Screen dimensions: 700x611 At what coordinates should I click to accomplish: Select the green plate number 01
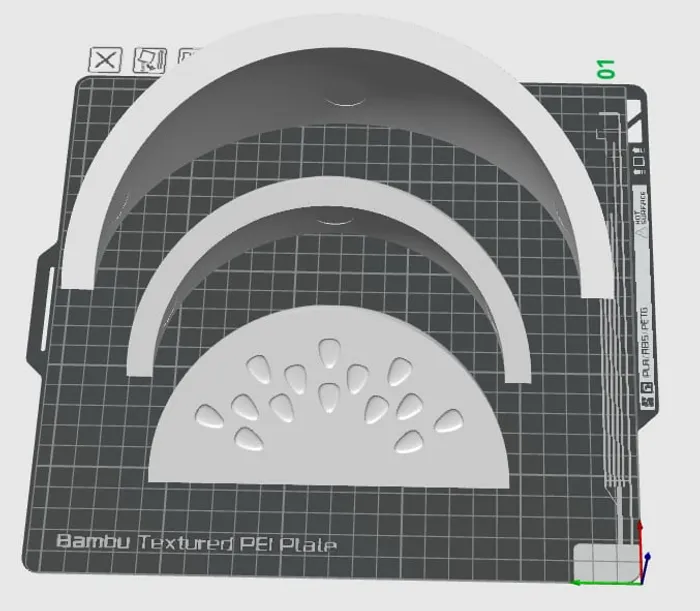click(605, 69)
